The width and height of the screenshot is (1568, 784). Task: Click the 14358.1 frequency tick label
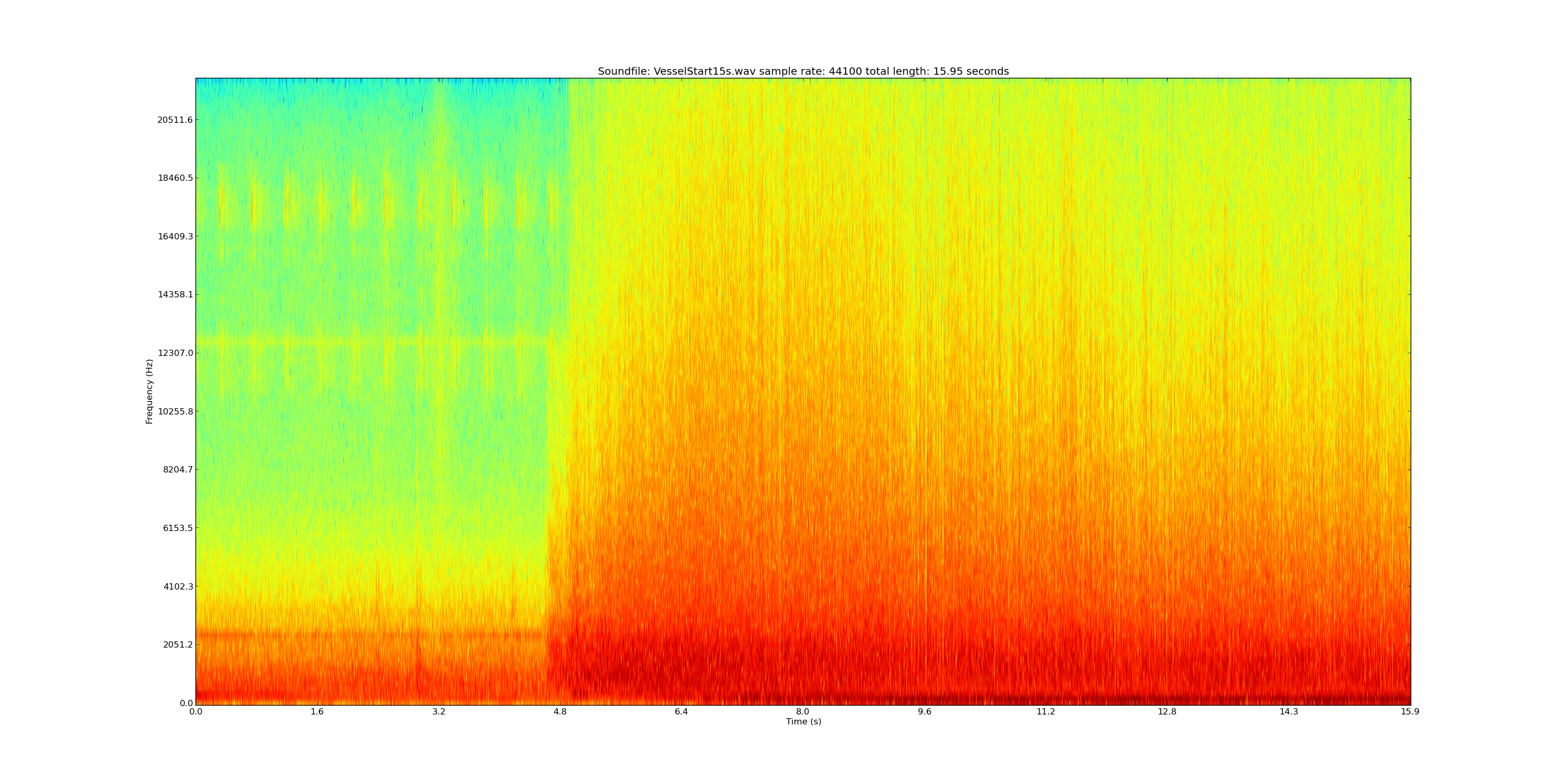click(175, 295)
